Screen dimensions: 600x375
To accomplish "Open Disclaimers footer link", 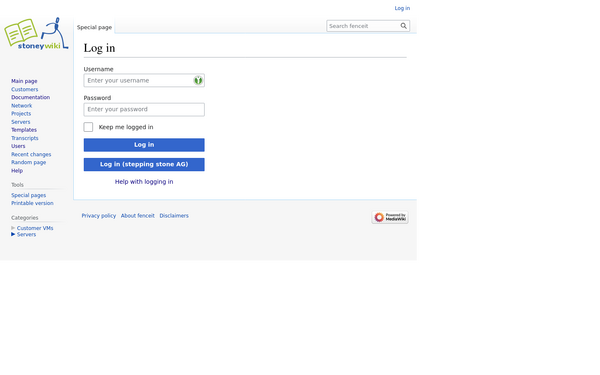I will coord(174,216).
